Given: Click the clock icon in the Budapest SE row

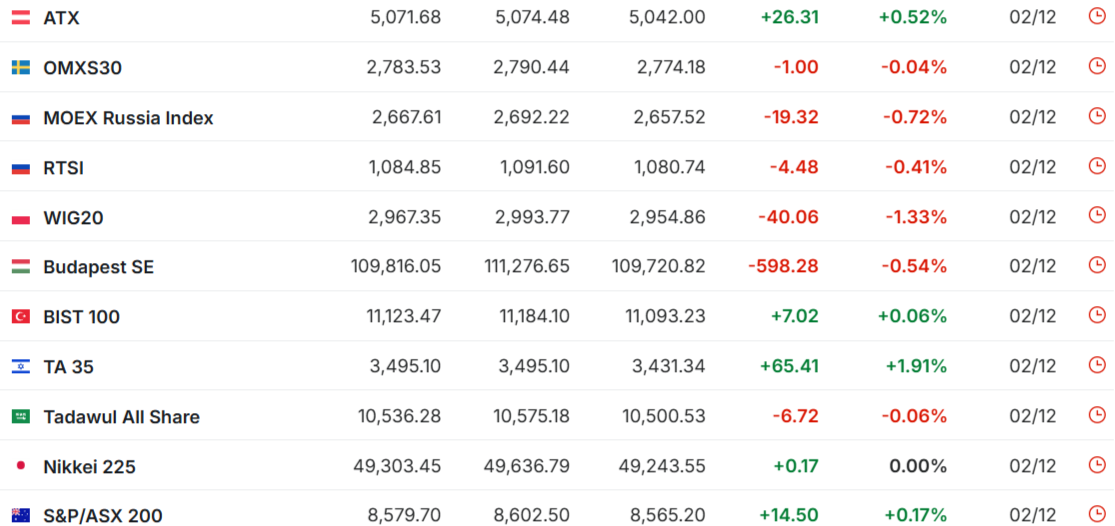Looking at the screenshot, I should tap(1097, 266).
